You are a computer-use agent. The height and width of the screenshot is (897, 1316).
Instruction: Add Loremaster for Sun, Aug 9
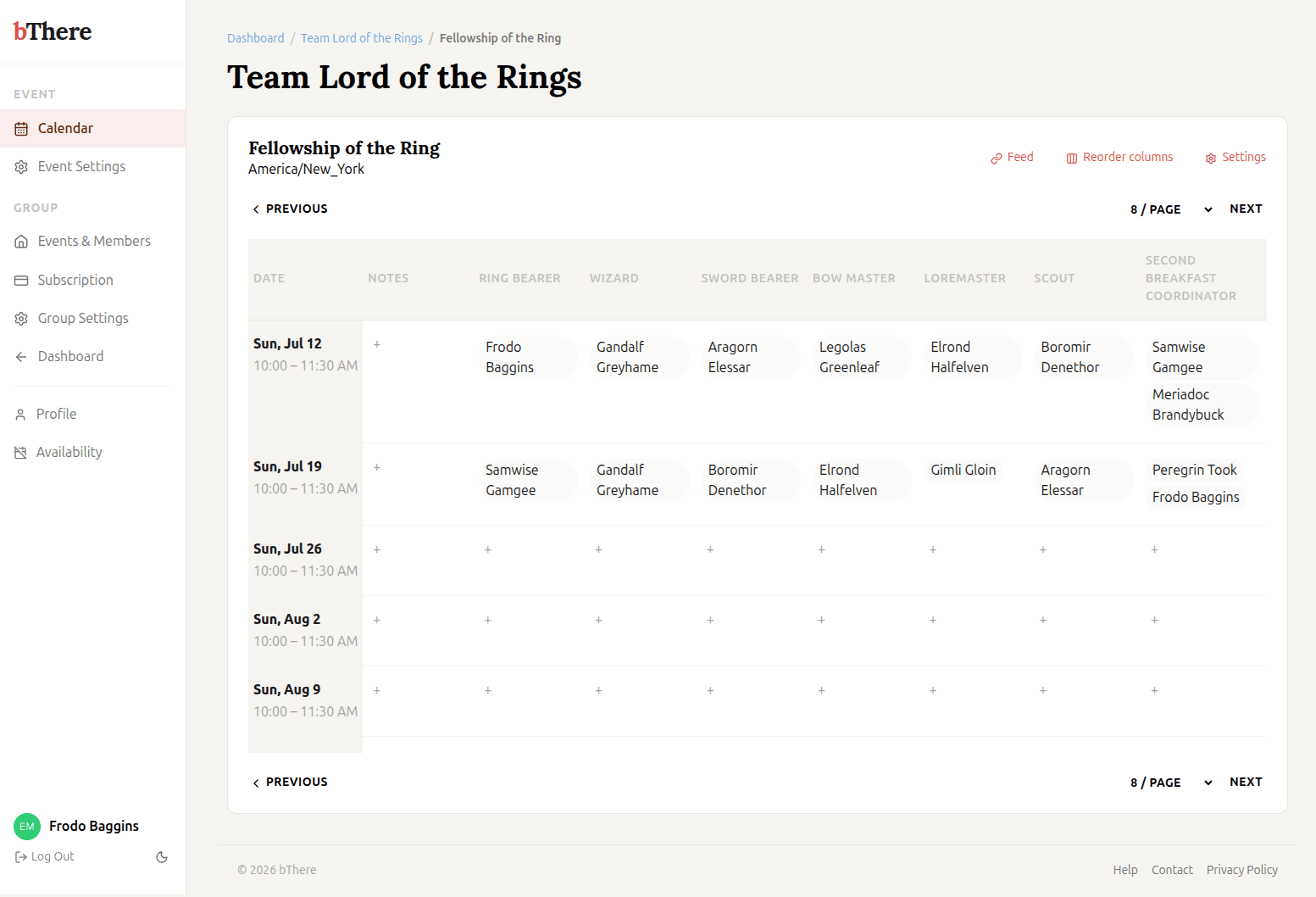pos(933,690)
